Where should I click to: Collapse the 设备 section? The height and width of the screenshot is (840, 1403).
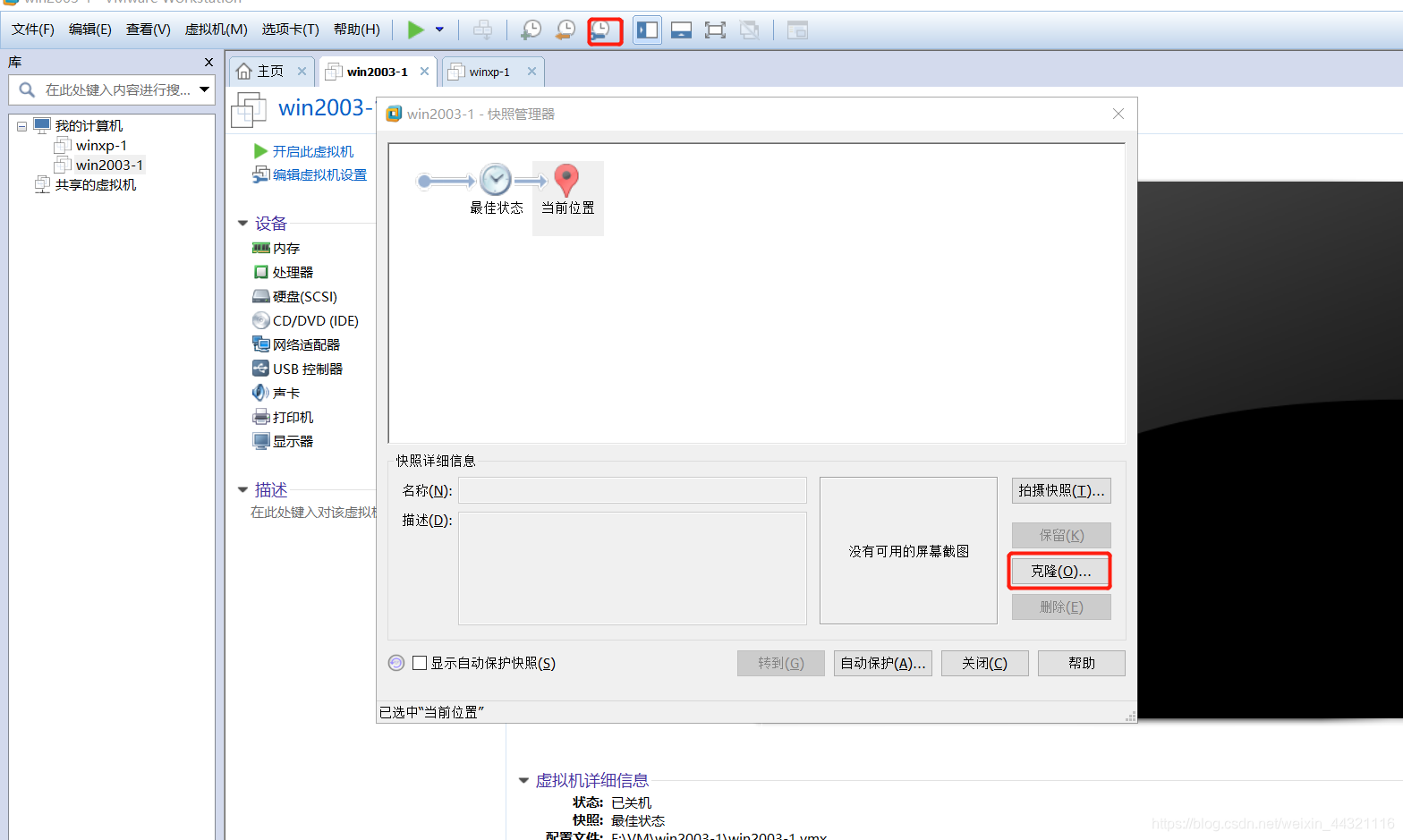click(242, 224)
